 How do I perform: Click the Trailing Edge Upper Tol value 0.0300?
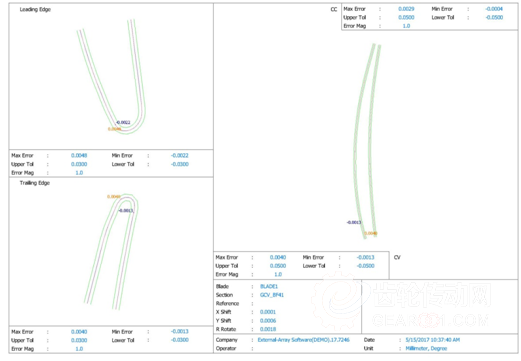79,340
